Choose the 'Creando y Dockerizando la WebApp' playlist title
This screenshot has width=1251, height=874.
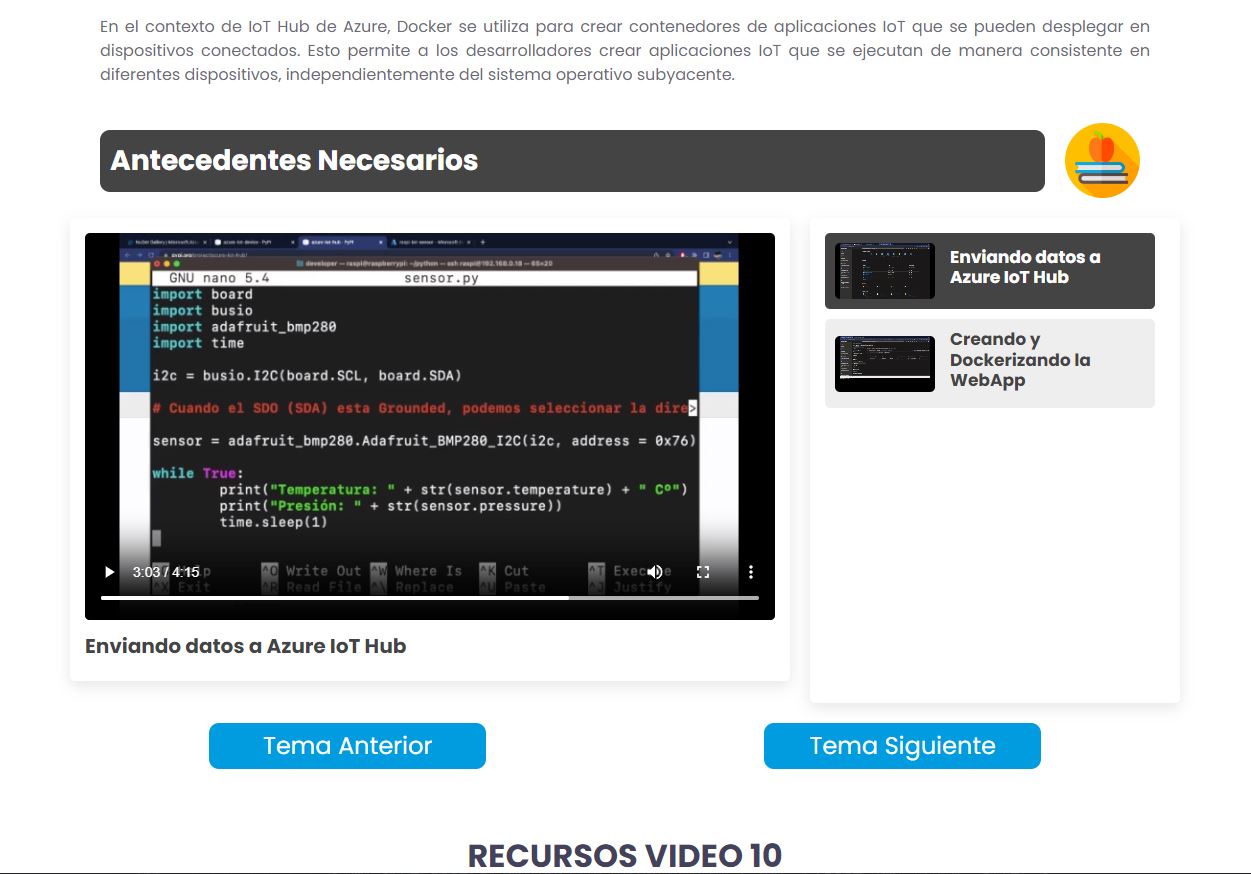pos(1019,360)
